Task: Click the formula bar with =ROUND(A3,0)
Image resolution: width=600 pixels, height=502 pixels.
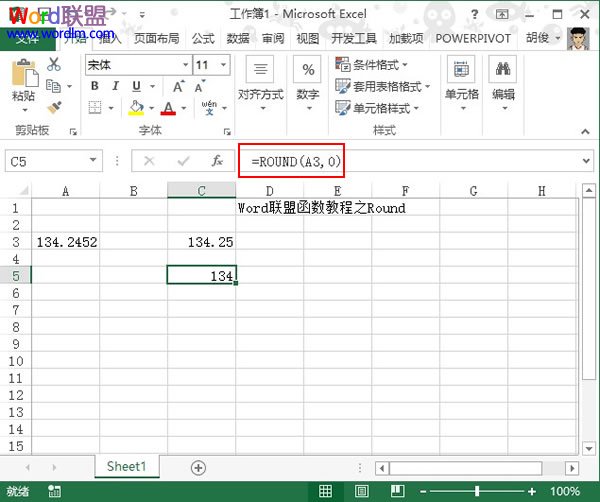Action: coord(408,161)
